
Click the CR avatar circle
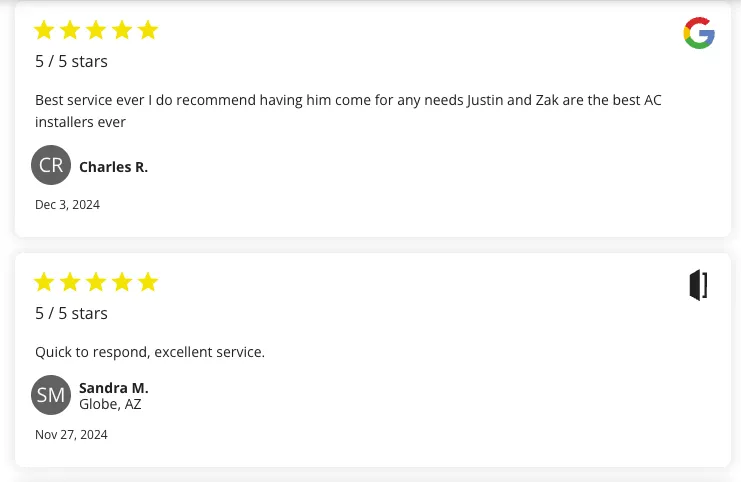pyautogui.click(x=51, y=165)
